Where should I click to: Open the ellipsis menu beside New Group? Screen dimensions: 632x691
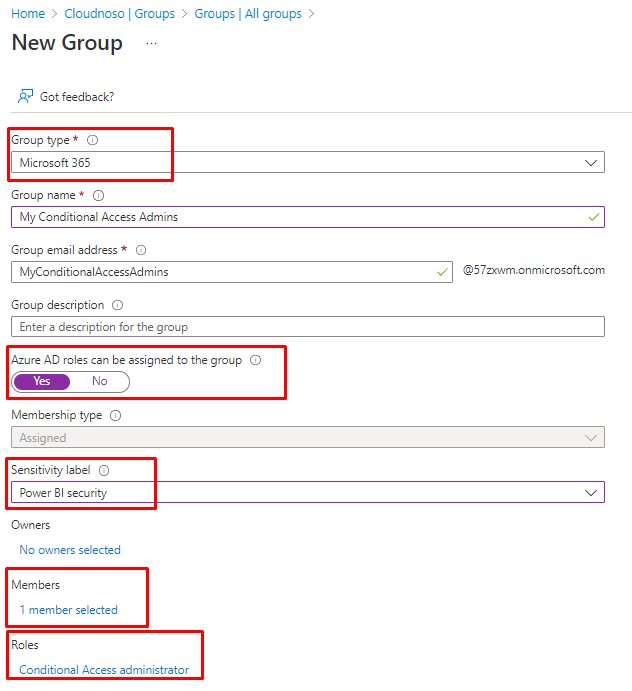coord(151,44)
